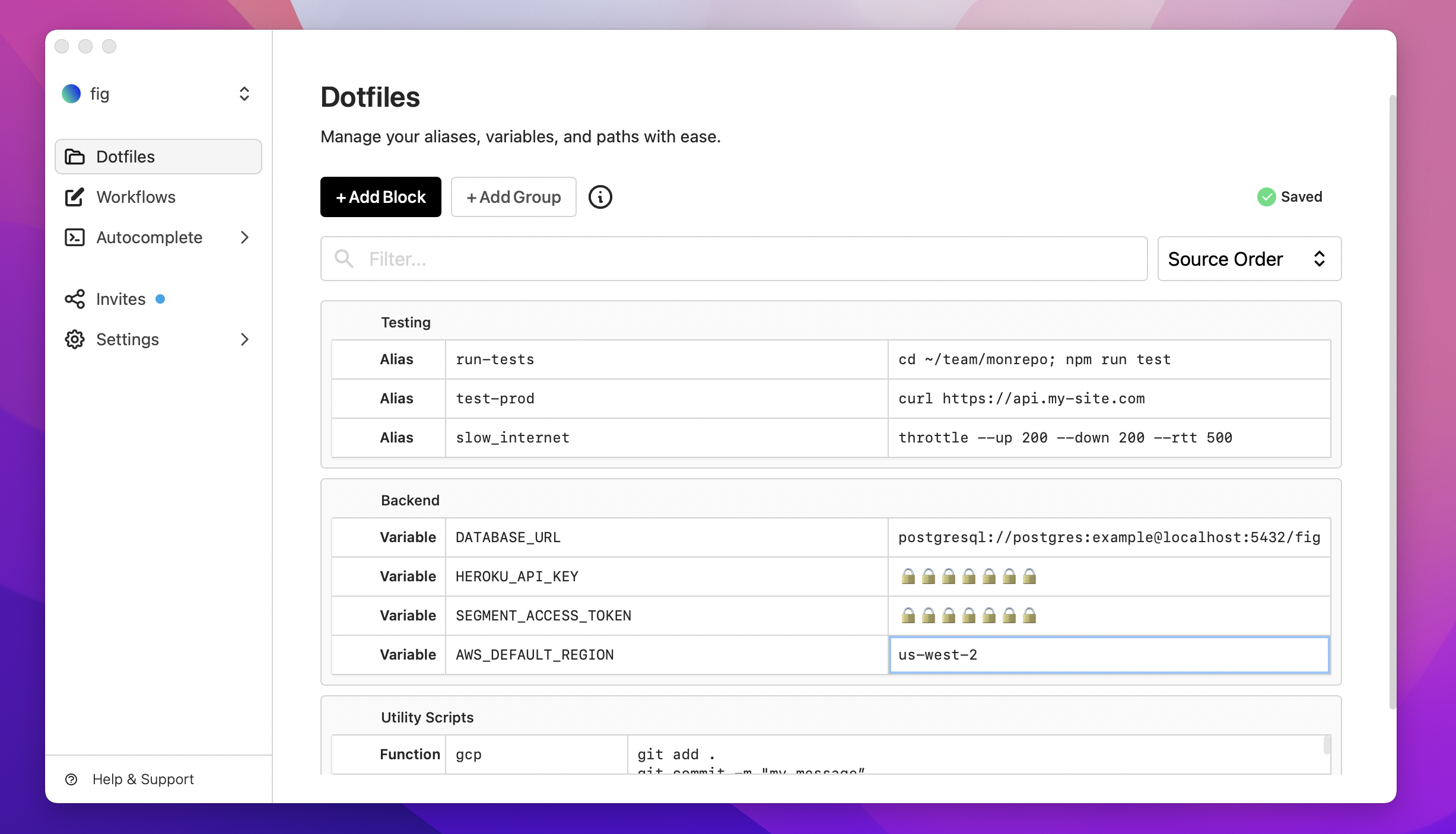Click the run-tests alias name cell
1456x834 pixels.
(667, 359)
